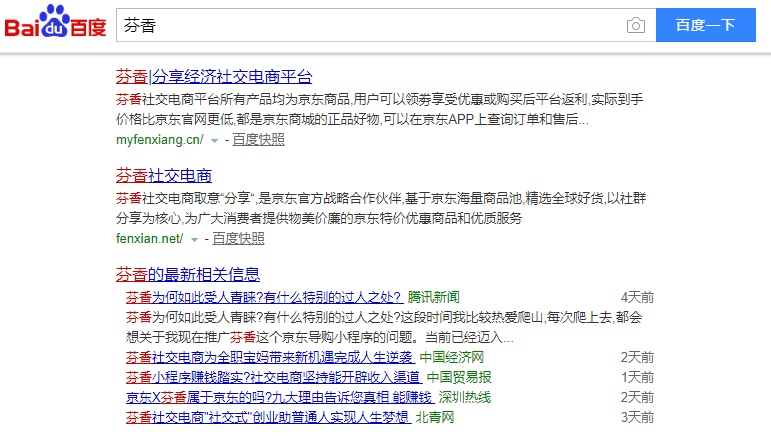Open news 芬香社交电商为全职宝妈带来新机遇 link

[x=270, y=357]
